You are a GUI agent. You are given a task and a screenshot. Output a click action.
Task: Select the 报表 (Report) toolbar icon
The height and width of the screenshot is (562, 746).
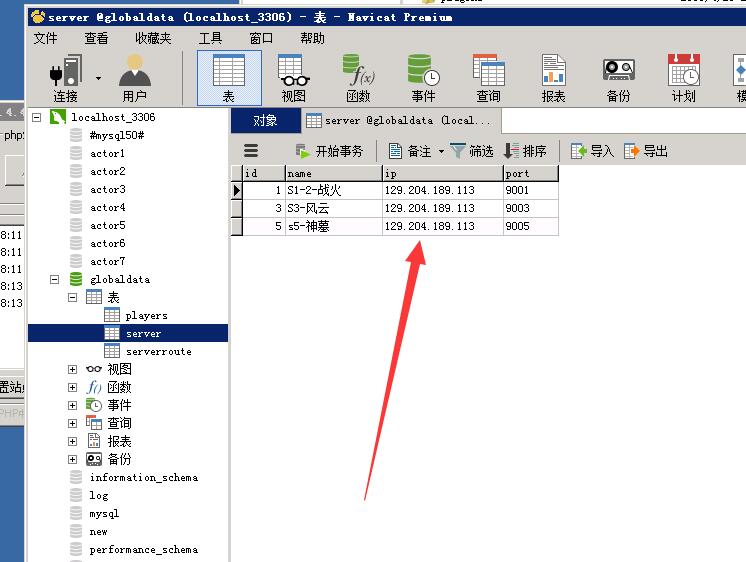coord(553,78)
